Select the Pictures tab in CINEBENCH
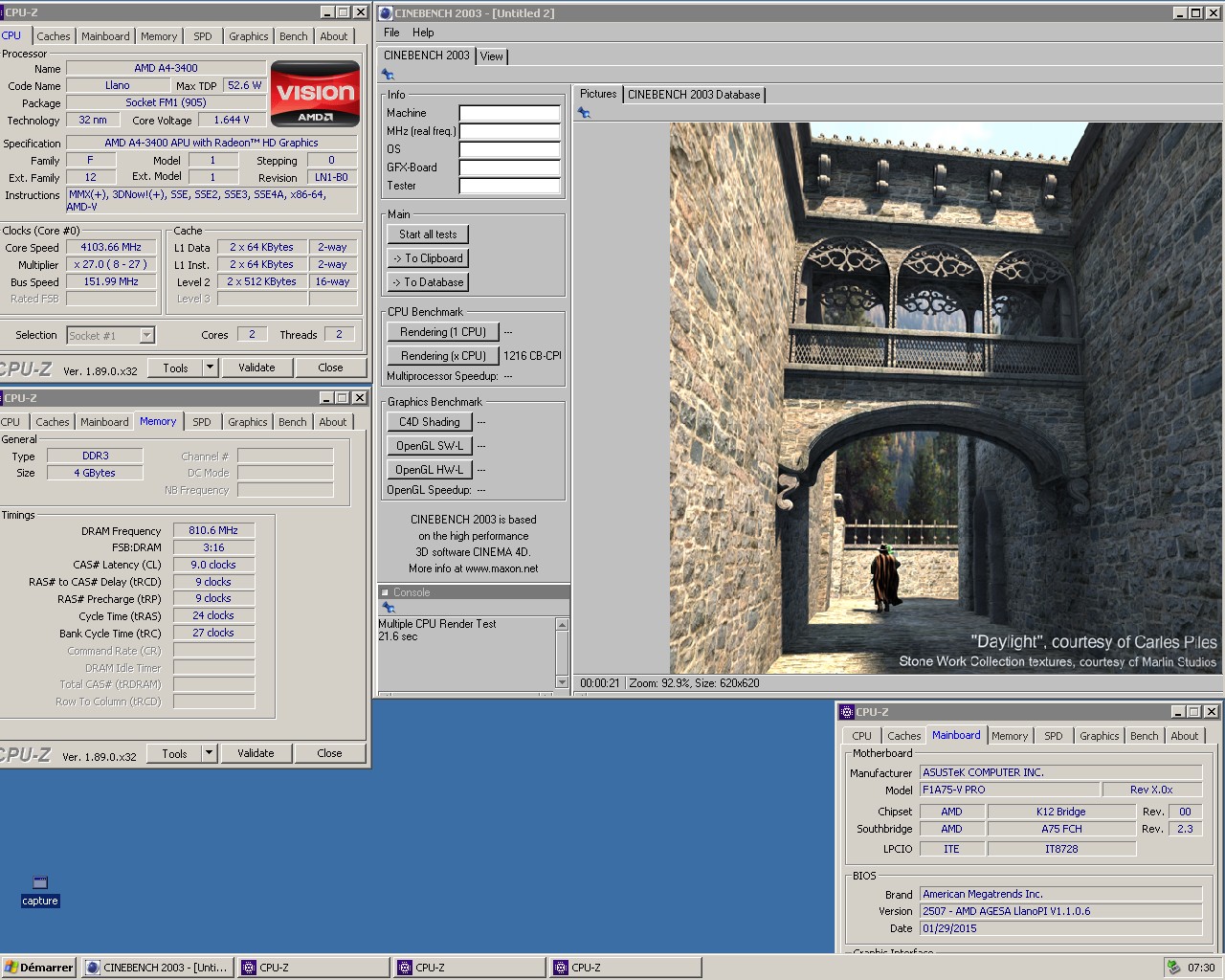Viewport: 1225px width, 980px height. click(x=598, y=94)
